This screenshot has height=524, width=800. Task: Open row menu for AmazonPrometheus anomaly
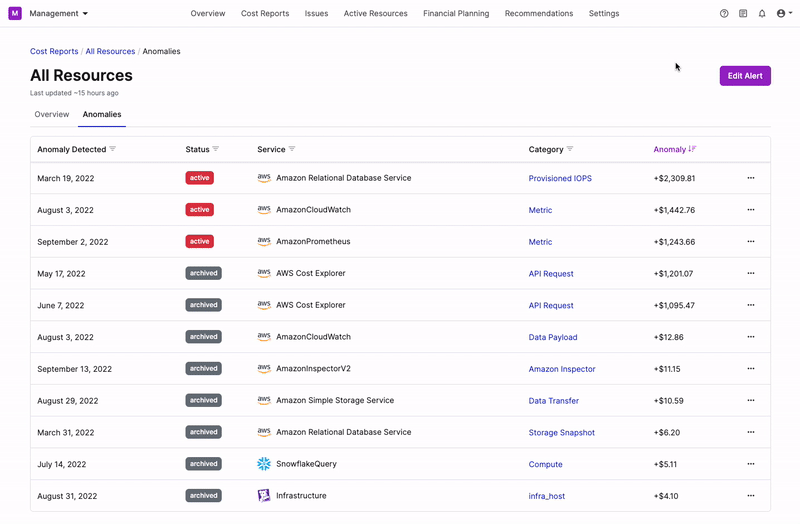click(x=751, y=241)
